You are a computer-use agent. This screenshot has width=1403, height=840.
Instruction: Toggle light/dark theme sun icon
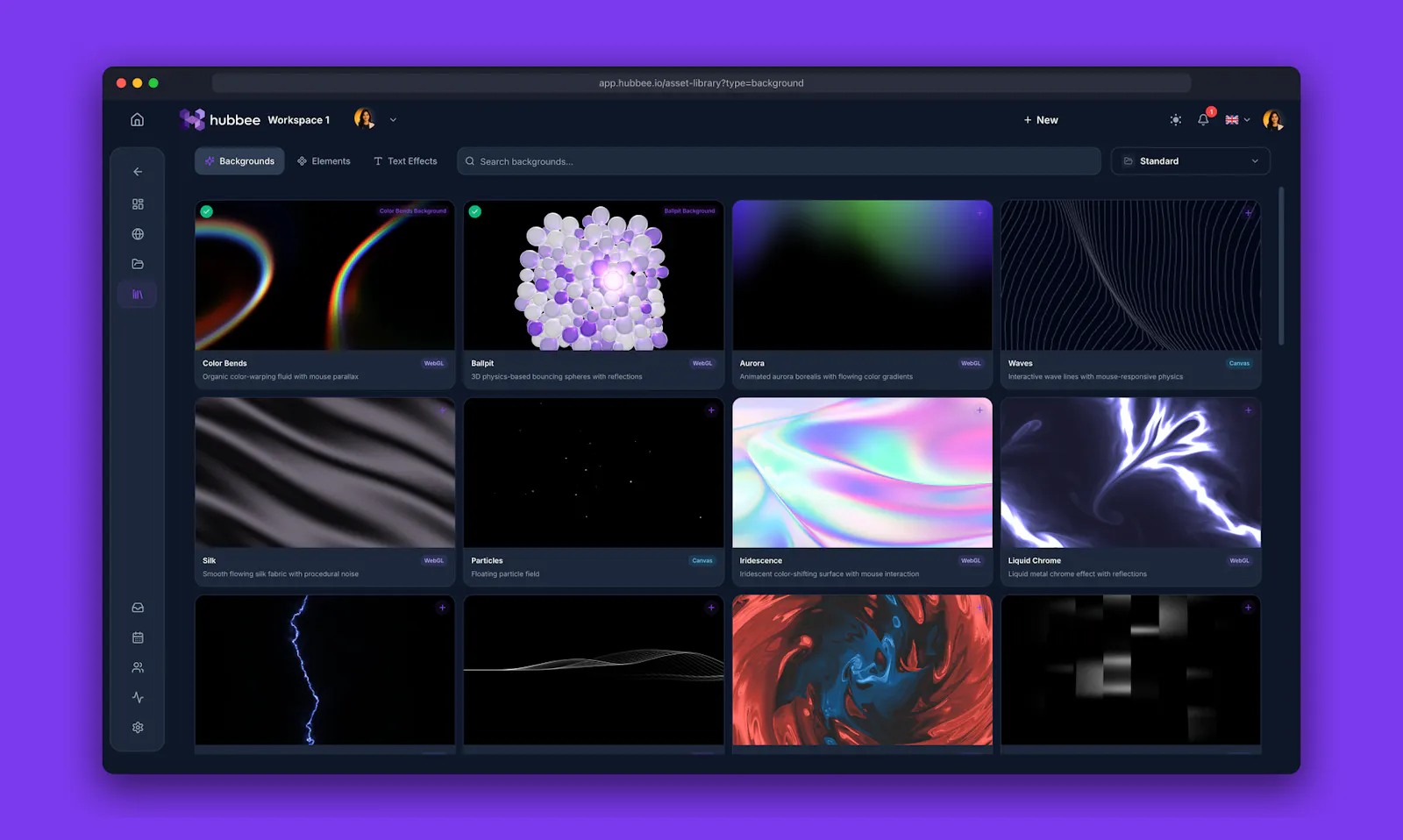click(x=1176, y=119)
